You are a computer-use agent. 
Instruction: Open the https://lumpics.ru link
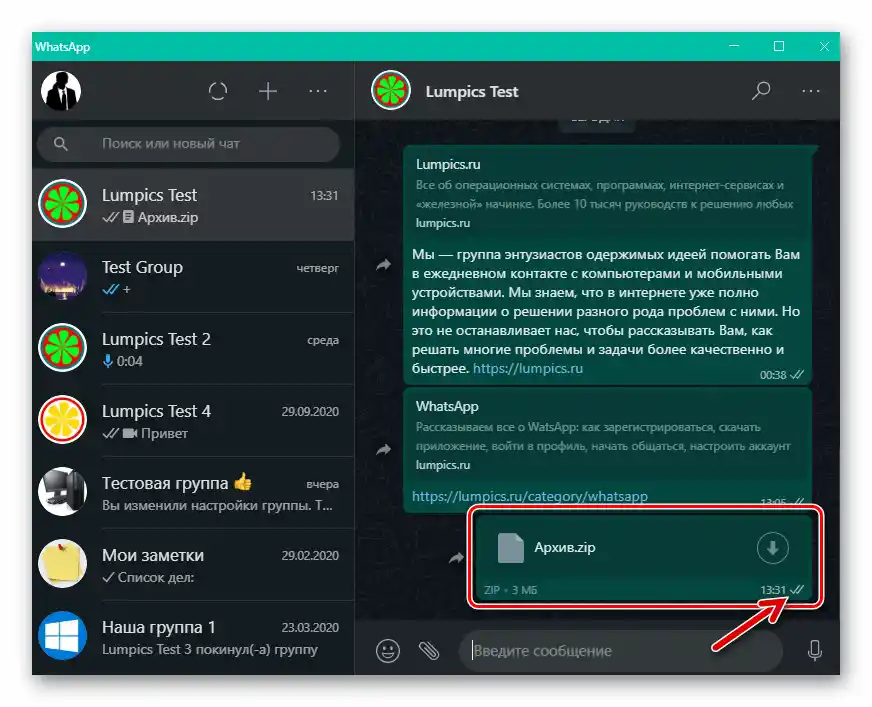(x=528, y=369)
